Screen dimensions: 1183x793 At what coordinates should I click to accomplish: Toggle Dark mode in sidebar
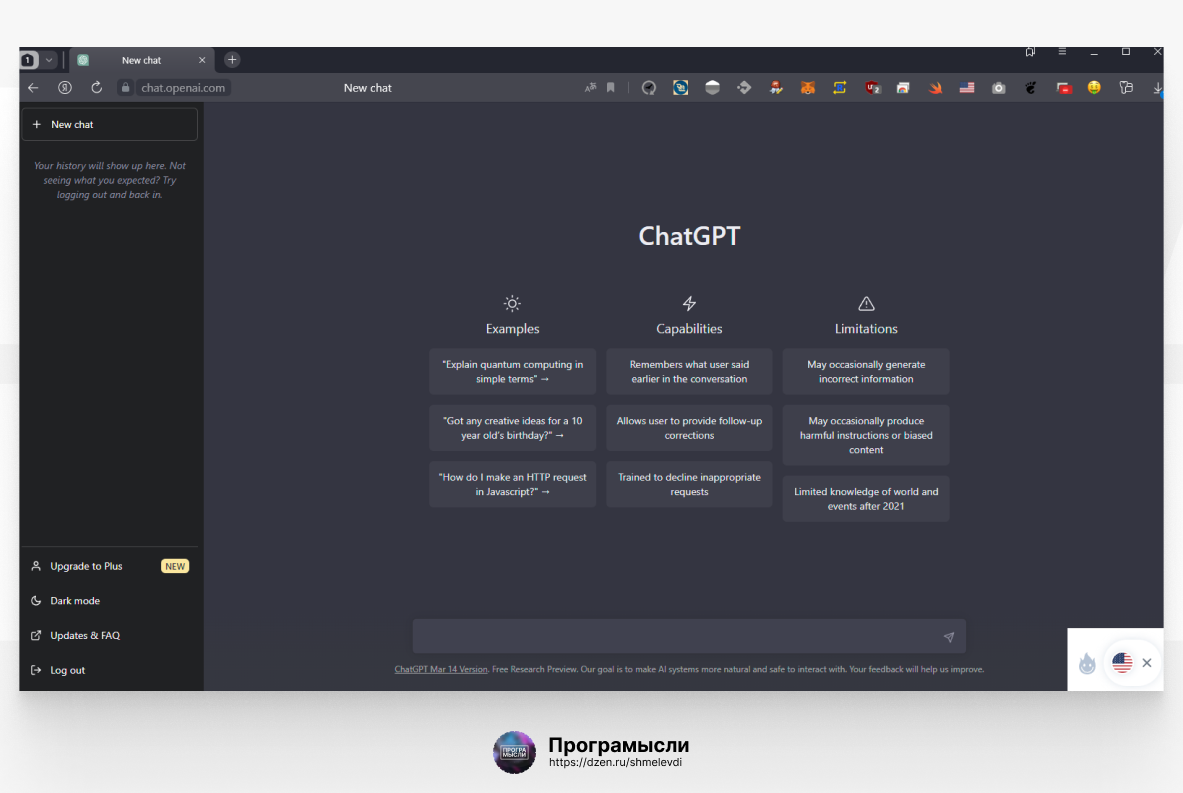tap(109, 601)
